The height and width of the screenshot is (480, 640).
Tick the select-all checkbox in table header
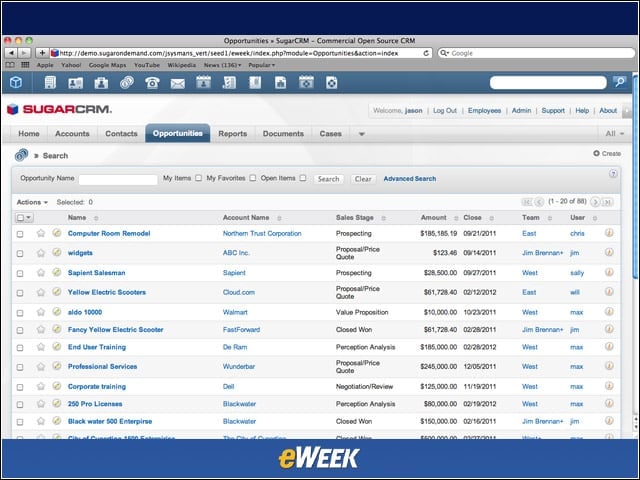pos(20,218)
